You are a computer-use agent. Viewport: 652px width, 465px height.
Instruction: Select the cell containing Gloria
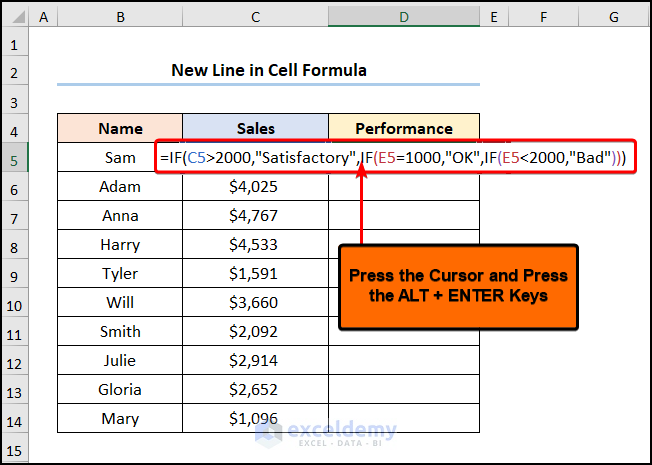pyautogui.click(x=120, y=390)
